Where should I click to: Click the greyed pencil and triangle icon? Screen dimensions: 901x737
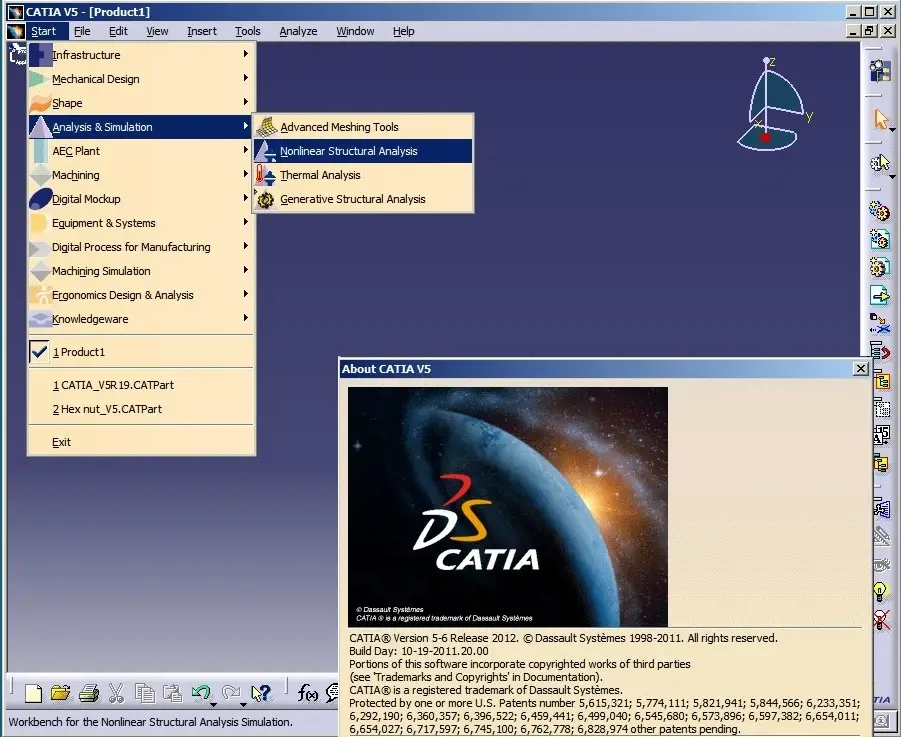pos(881,536)
